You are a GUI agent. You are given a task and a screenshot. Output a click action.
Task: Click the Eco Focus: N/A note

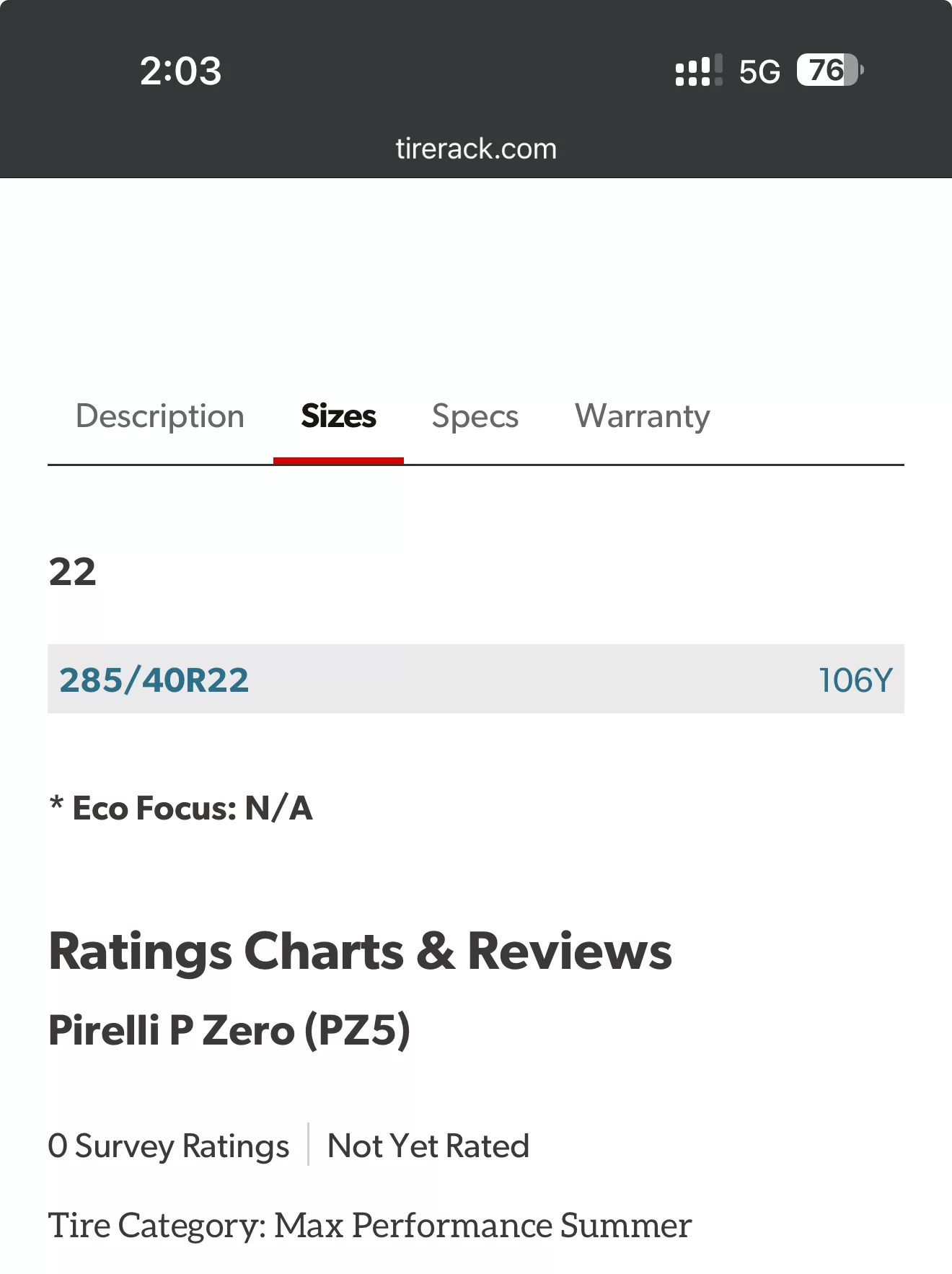click(x=181, y=808)
